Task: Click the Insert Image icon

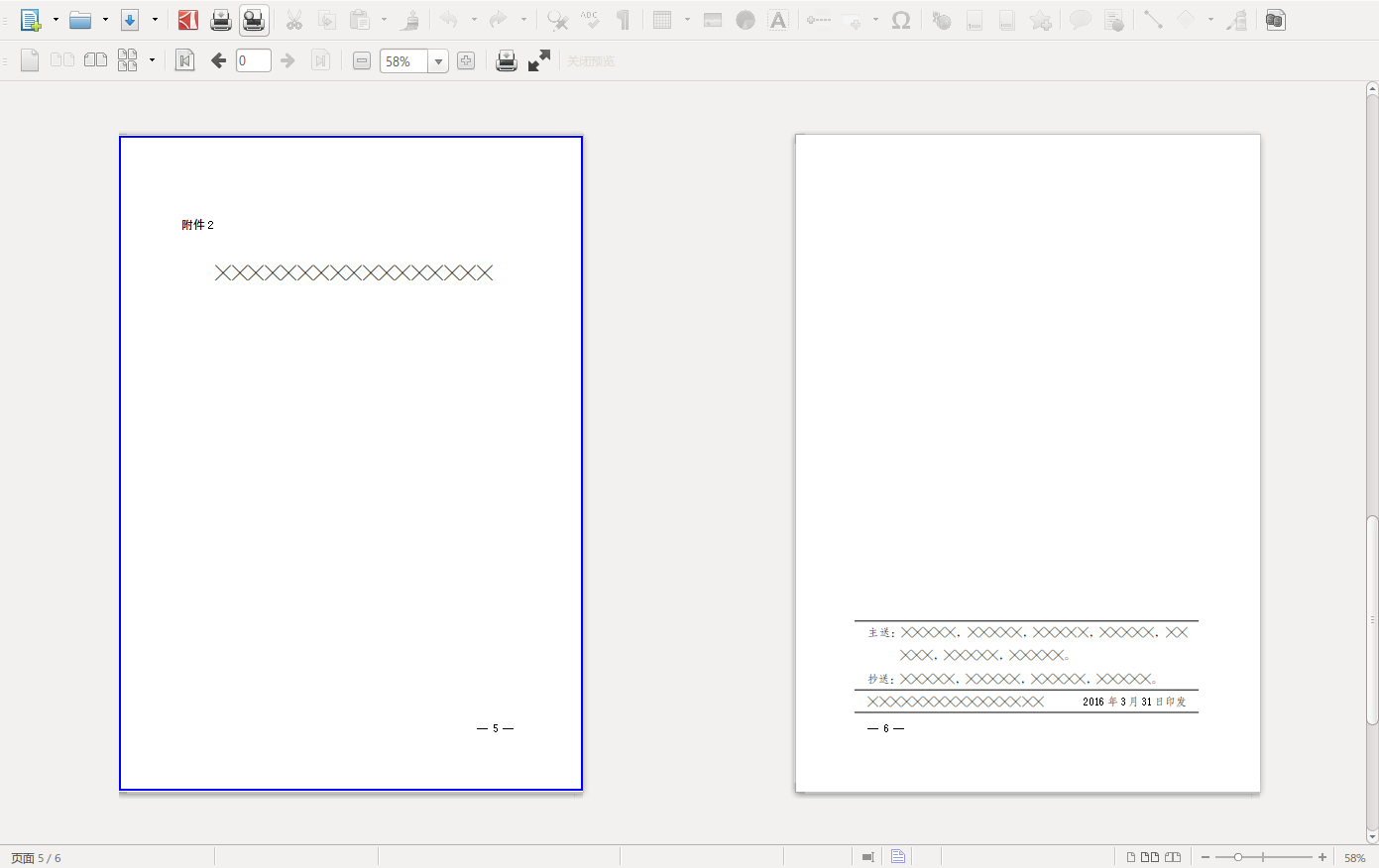Action: tap(713, 20)
